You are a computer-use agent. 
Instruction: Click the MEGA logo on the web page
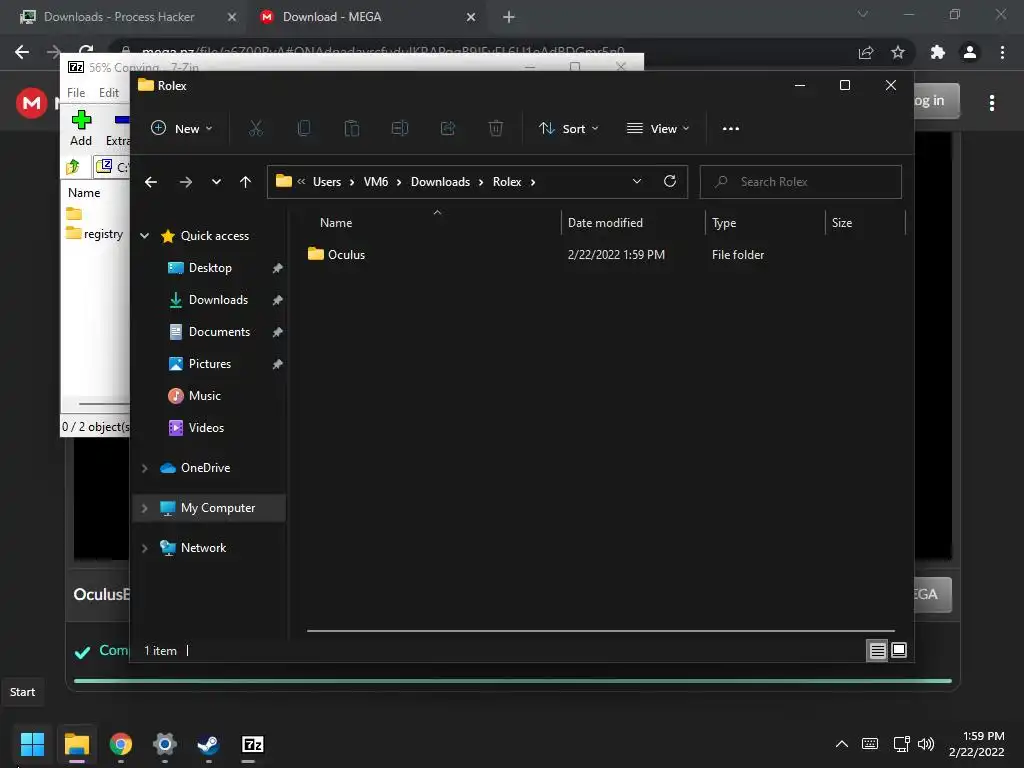click(31, 103)
